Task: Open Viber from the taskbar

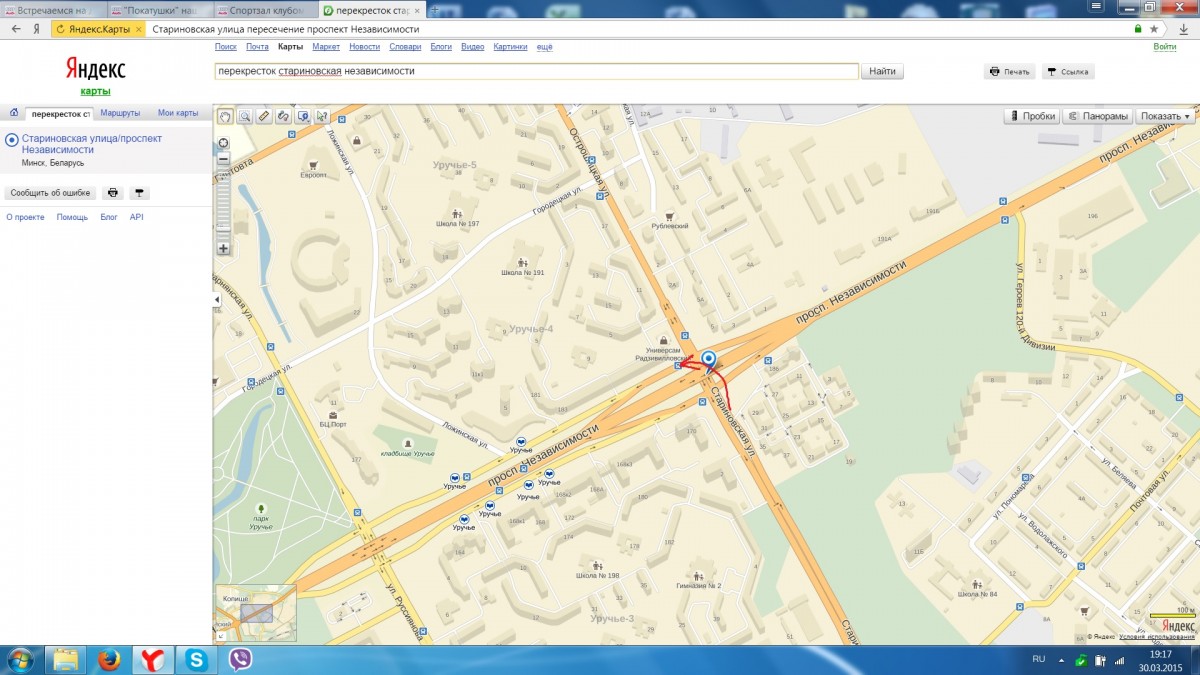Action: (x=240, y=660)
